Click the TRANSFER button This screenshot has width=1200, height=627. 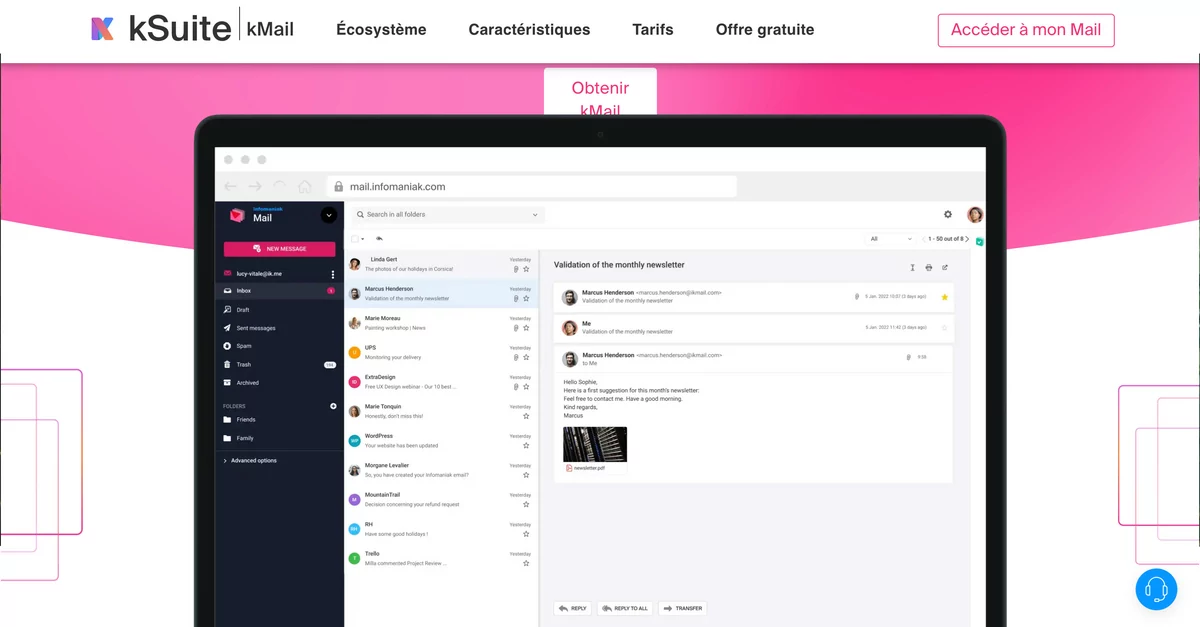coord(682,608)
